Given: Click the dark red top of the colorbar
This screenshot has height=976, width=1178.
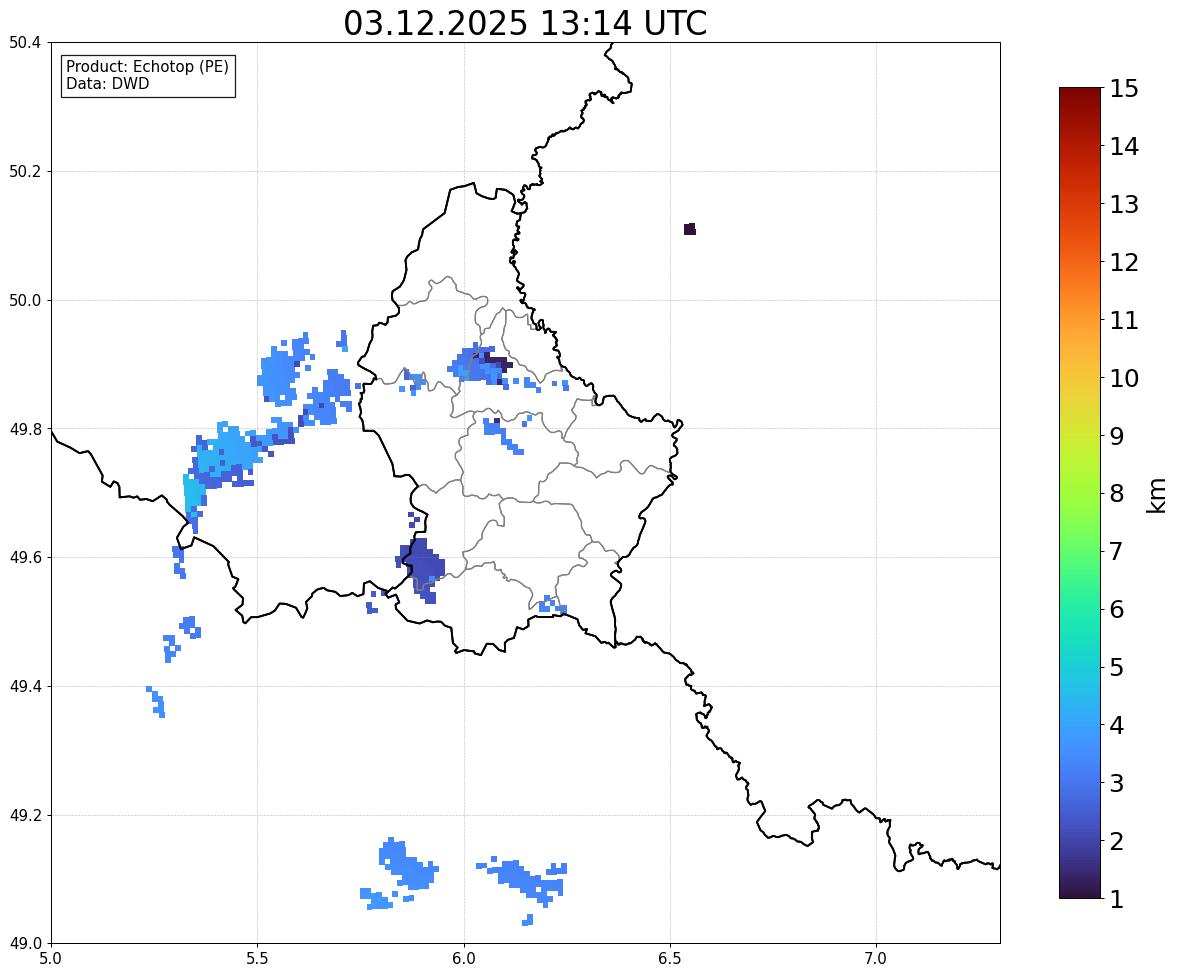Looking at the screenshot, I should pos(1080,94).
